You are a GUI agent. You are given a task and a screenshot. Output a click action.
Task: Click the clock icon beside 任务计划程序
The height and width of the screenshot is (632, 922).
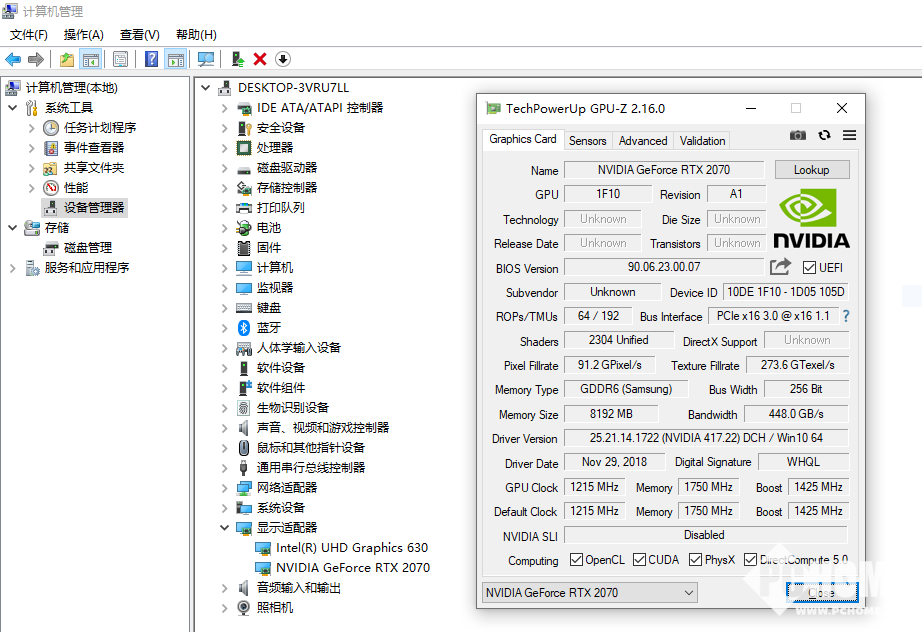(x=51, y=128)
